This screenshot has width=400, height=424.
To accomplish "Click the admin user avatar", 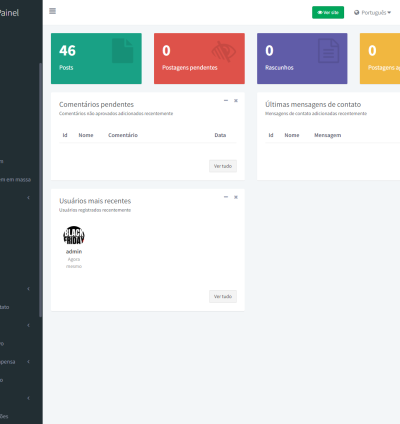I will [74, 236].
